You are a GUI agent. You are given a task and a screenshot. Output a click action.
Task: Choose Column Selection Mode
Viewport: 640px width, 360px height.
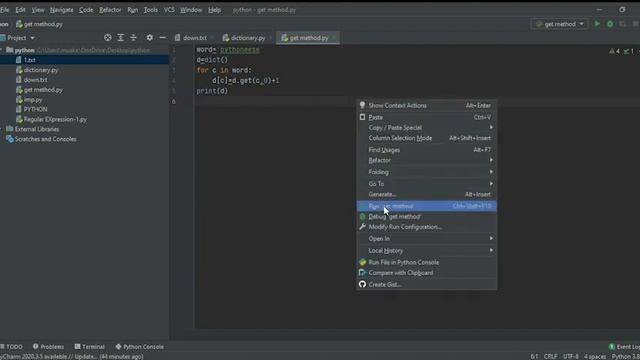[x=427, y=138]
